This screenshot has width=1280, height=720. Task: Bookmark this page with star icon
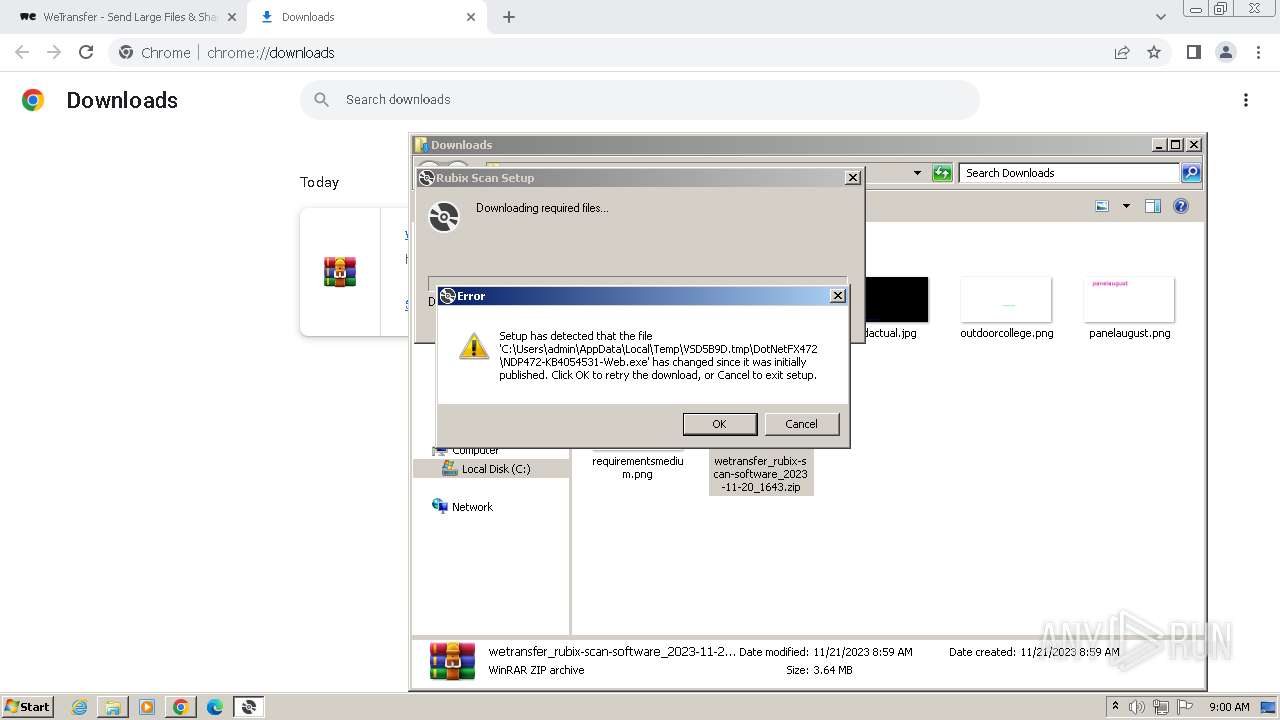pos(1154,53)
